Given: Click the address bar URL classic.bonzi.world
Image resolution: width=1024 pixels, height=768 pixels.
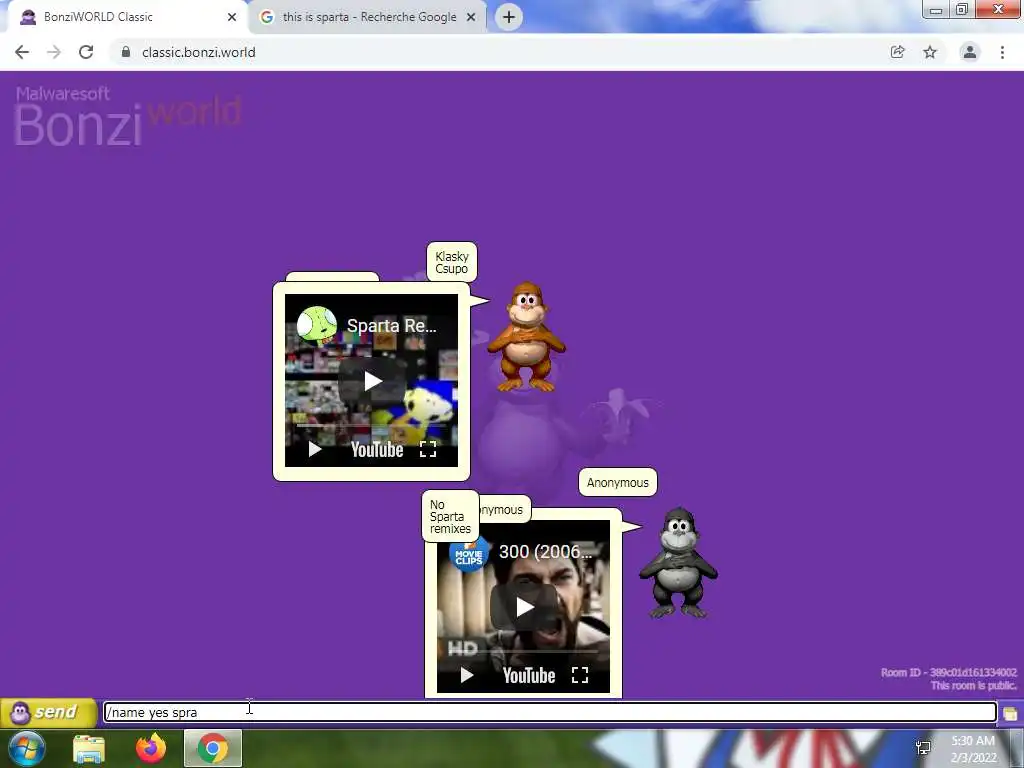Looking at the screenshot, I should (199, 52).
